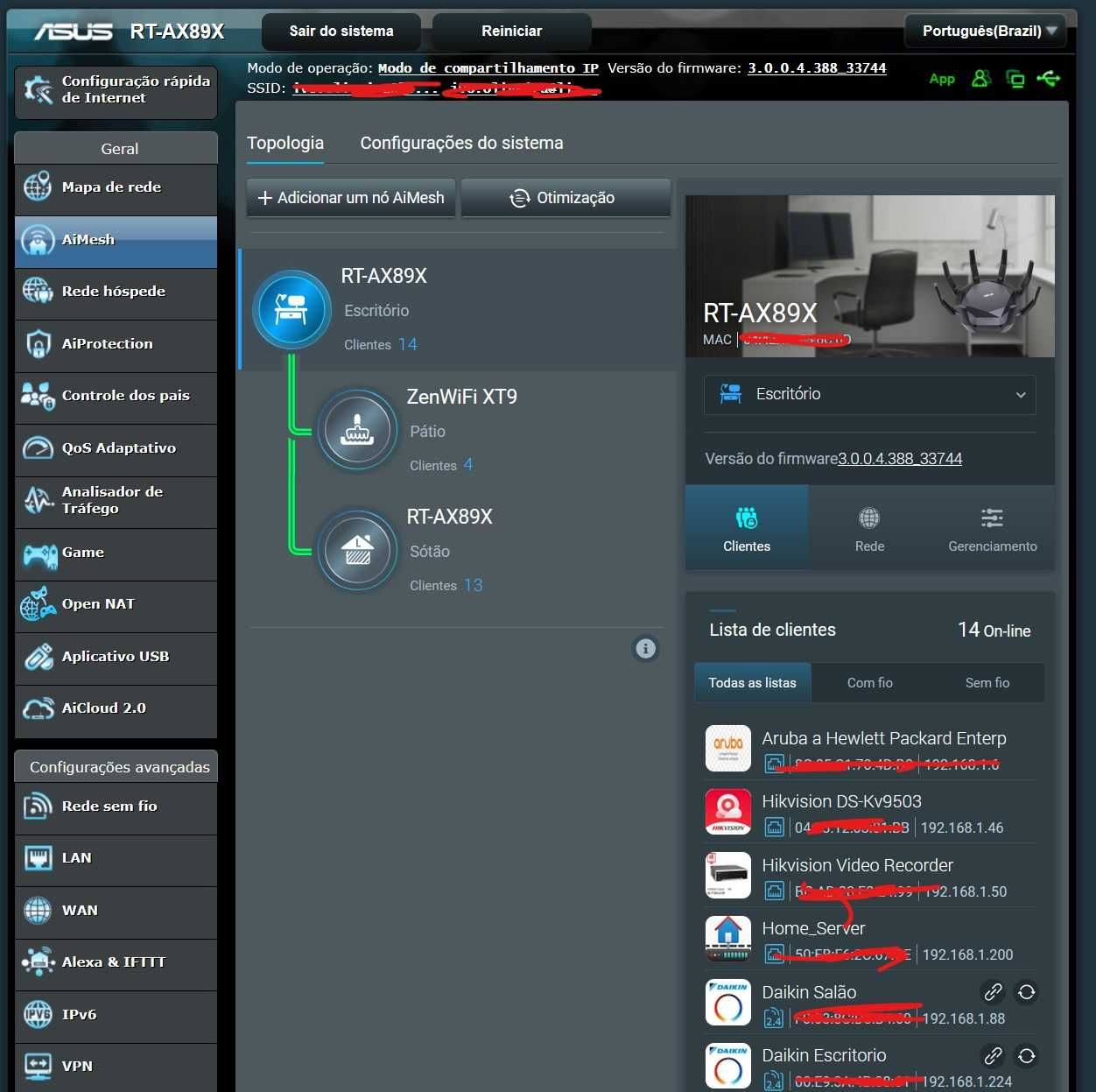The width and height of the screenshot is (1096, 1092).
Task: Click client count 4 under Pátio
Action: 468,465
